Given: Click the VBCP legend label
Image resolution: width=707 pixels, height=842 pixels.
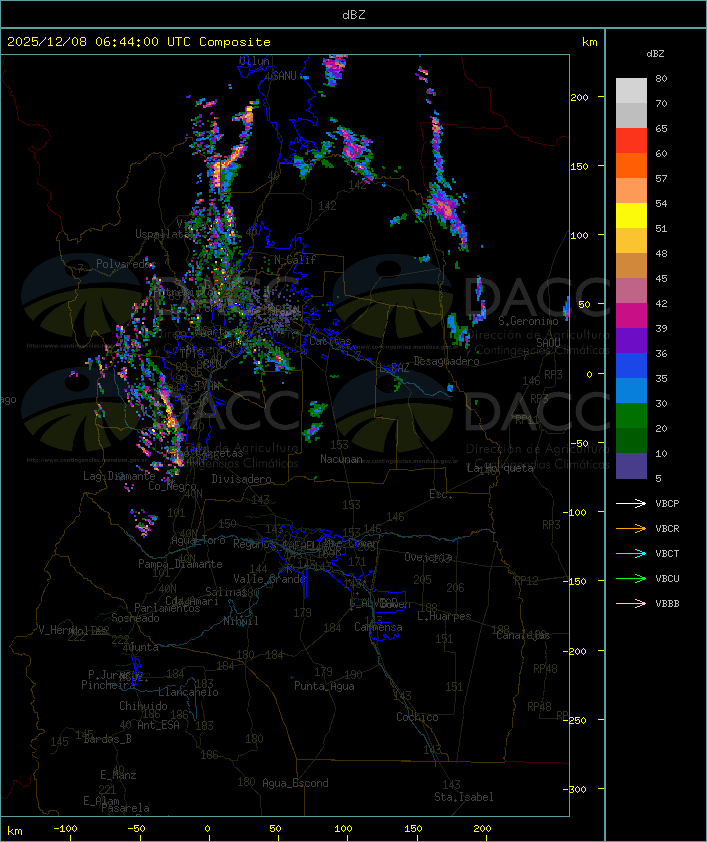Looking at the screenshot, I should [667, 503].
